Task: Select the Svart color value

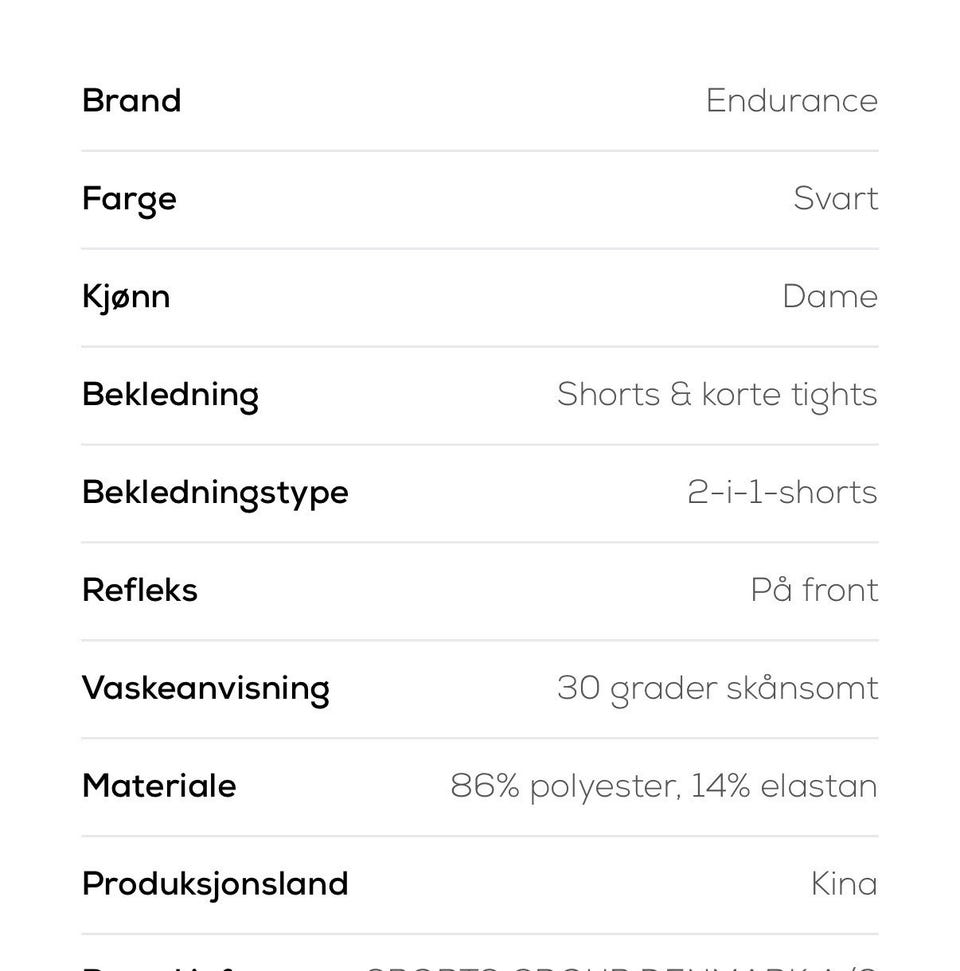Action: [x=836, y=199]
